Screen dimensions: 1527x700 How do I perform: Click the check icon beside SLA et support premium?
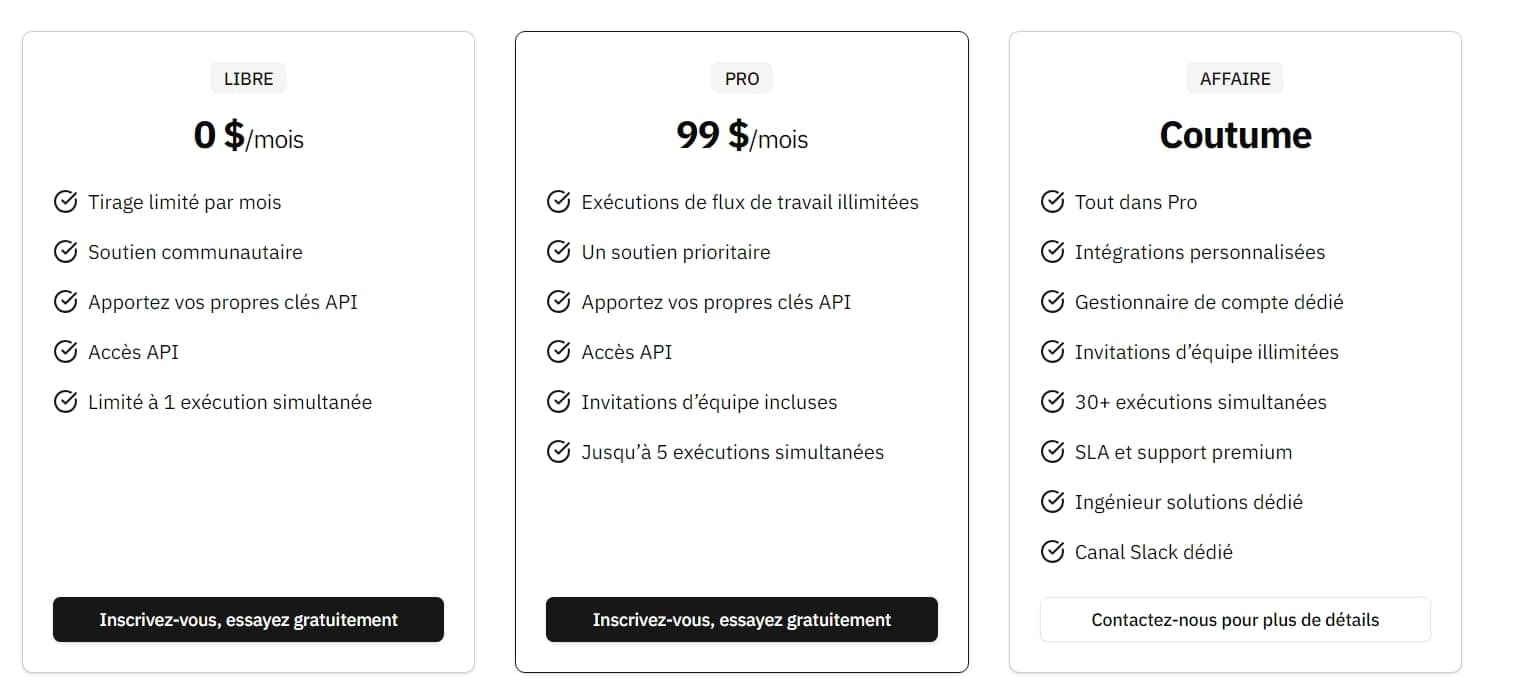click(x=1052, y=452)
